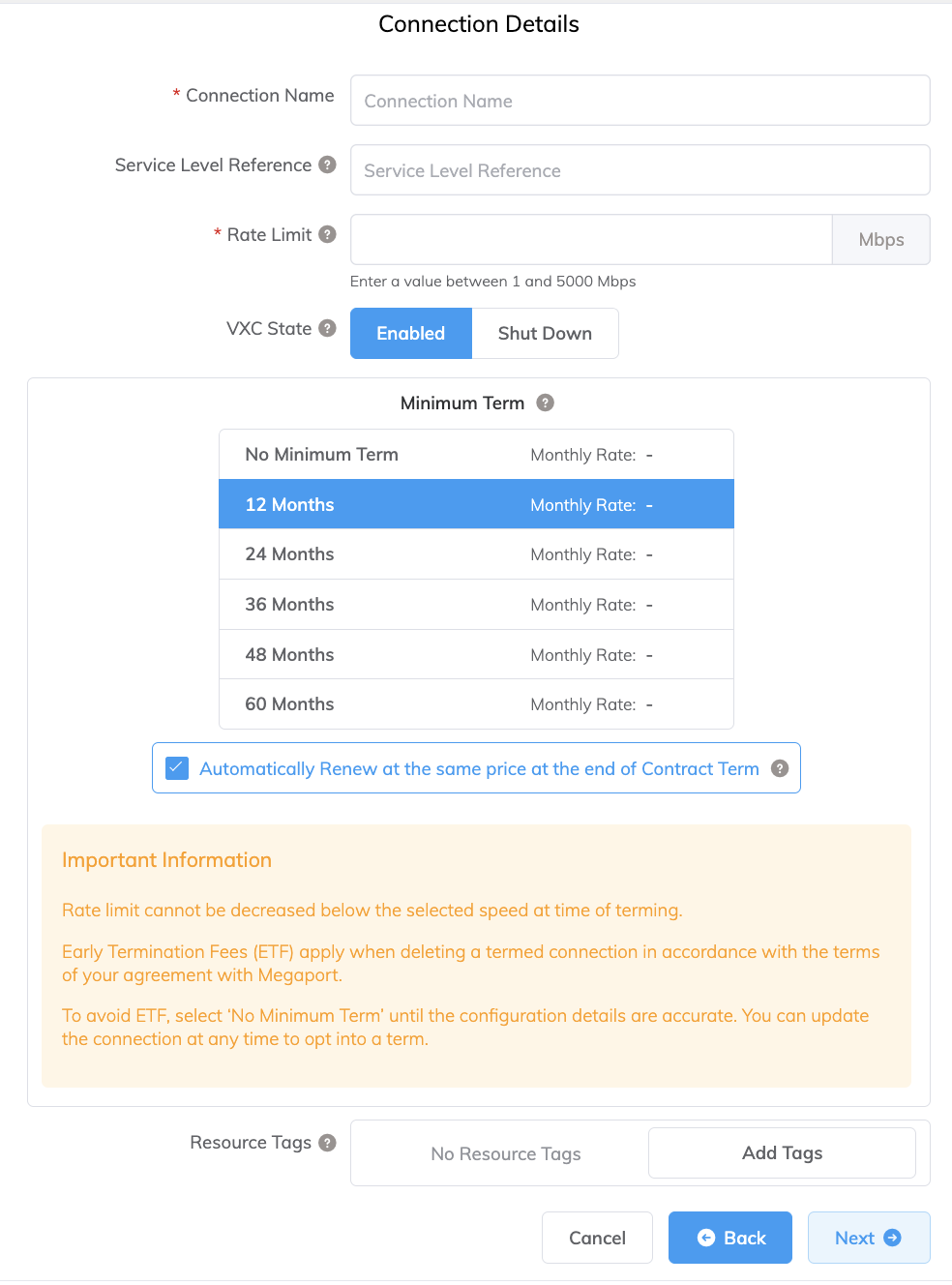952x1285 pixels.
Task: Click the Rate Limit value field
Action: tap(590, 239)
